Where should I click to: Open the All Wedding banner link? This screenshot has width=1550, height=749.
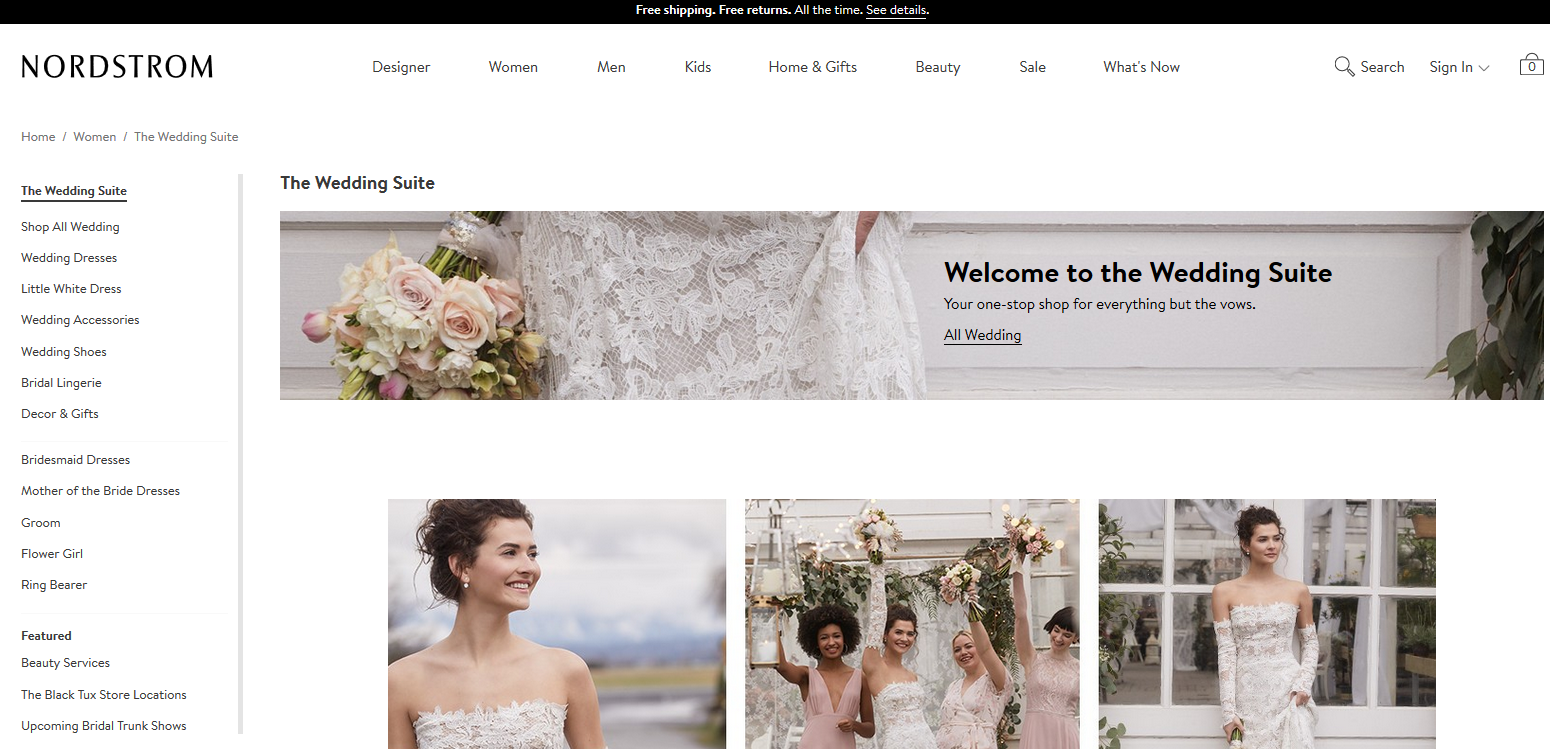[982, 335]
